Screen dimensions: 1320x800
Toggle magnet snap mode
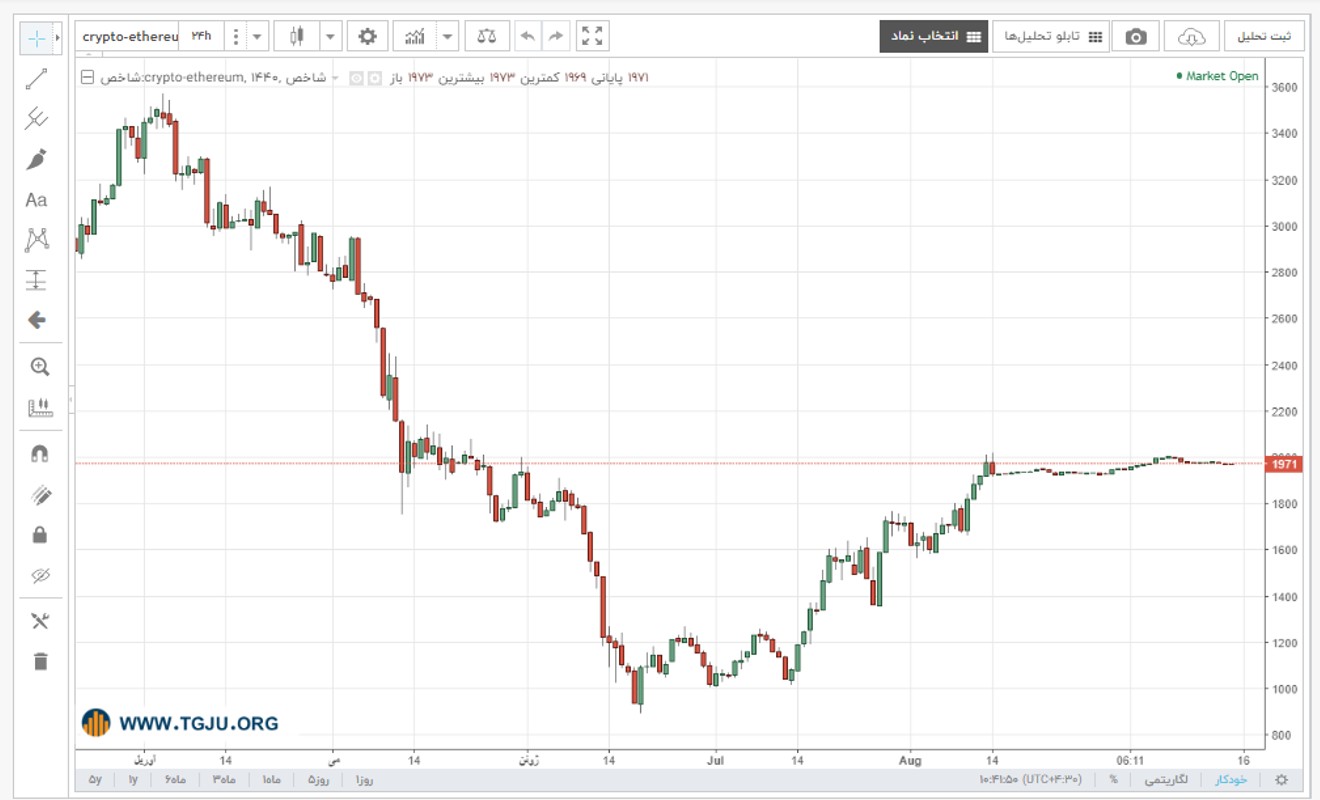39,453
